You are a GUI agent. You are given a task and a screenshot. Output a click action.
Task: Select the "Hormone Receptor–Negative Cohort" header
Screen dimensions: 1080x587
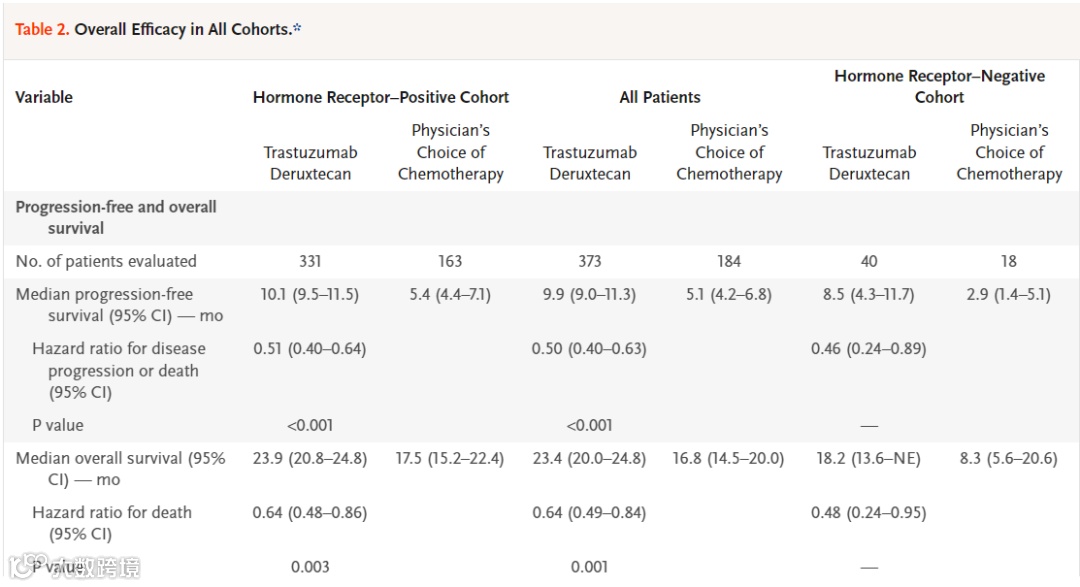pos(939,87)
